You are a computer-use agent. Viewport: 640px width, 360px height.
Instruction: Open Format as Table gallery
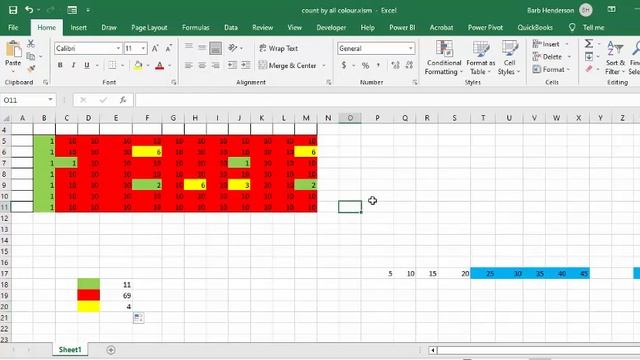[480, 58]
